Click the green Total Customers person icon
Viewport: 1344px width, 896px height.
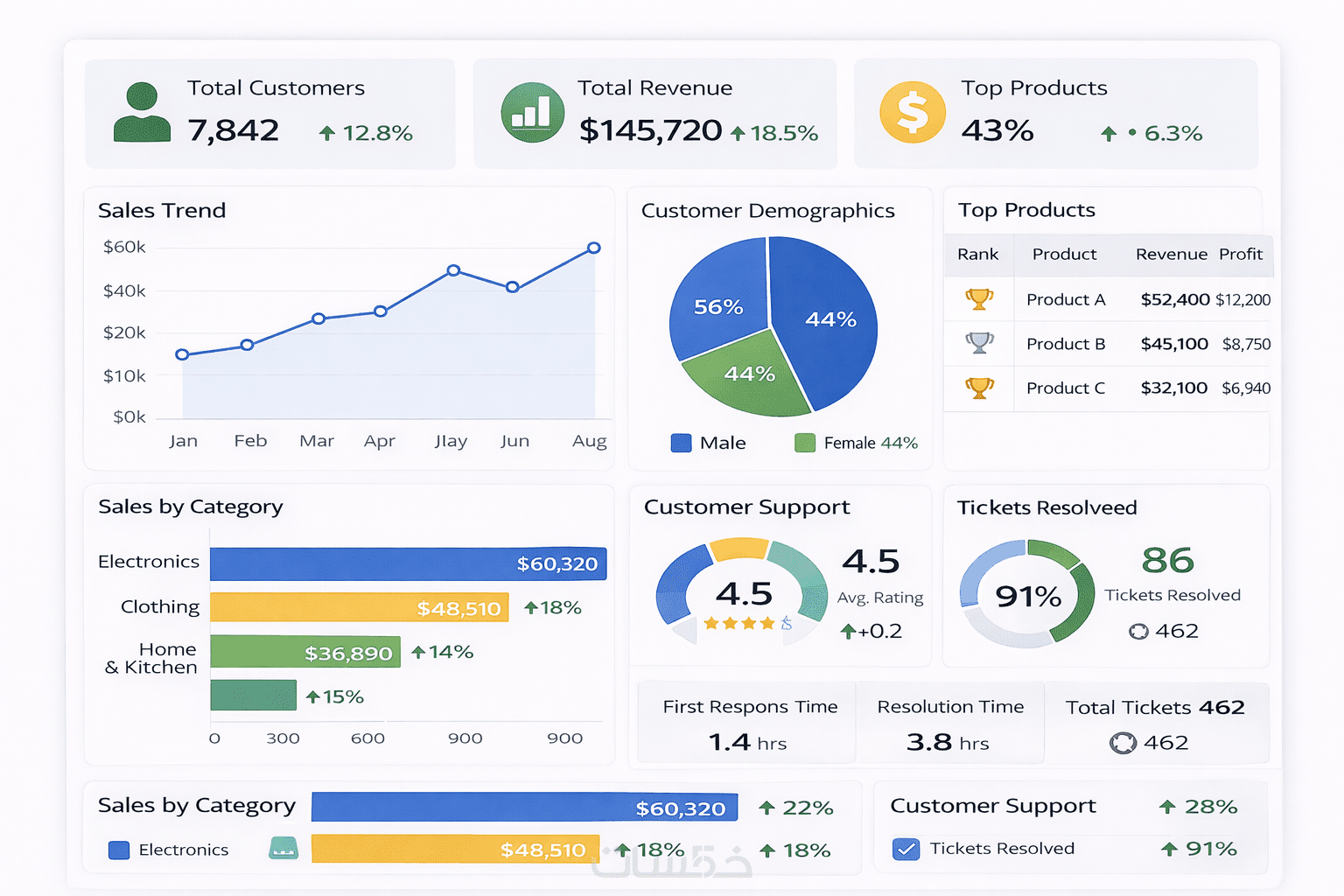pos(142,112)
